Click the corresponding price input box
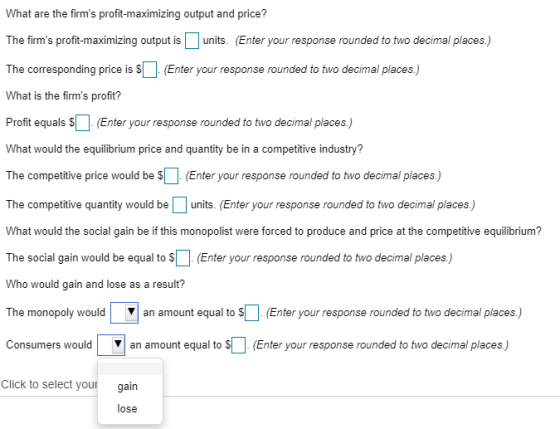The height and width of the screenshot is (429, 560). [x=150, y=69]
